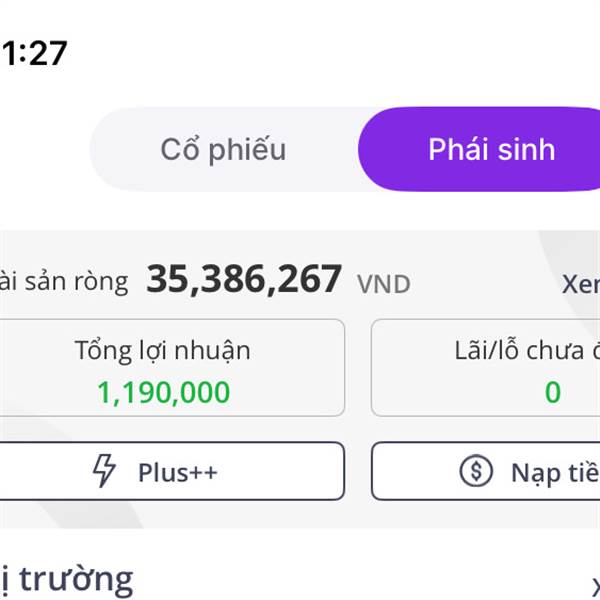Tap the Tài sản ròng label
600x600 pixels.
click(x=64, y=282)
